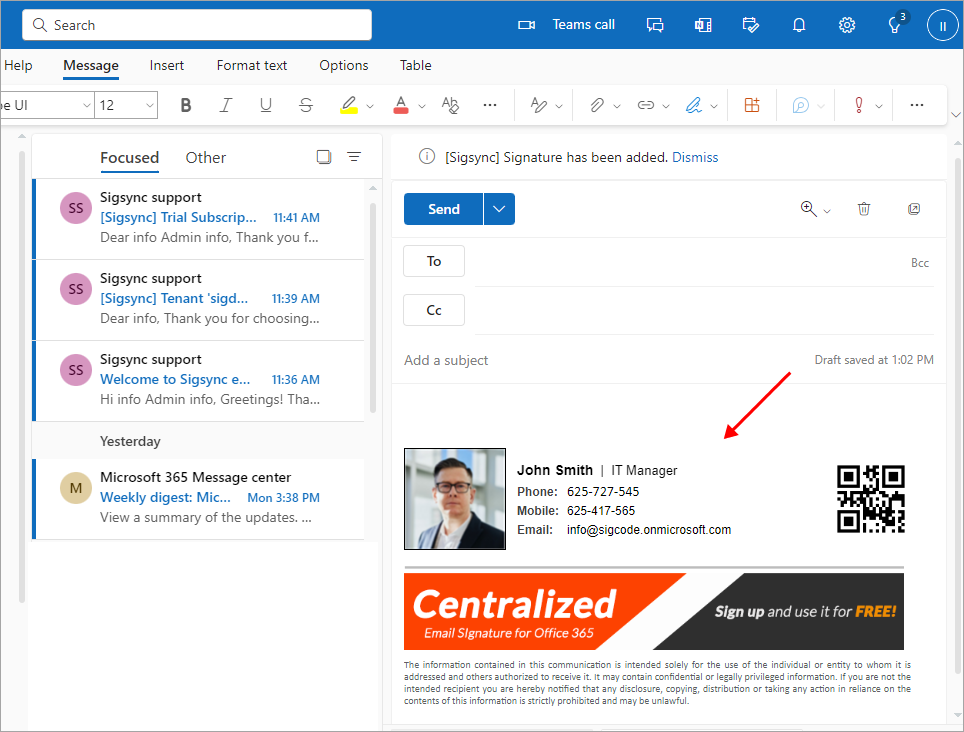Apply strikethrough to text
Image resolution: width=964 pixels, height=732 pixels.
306,105
